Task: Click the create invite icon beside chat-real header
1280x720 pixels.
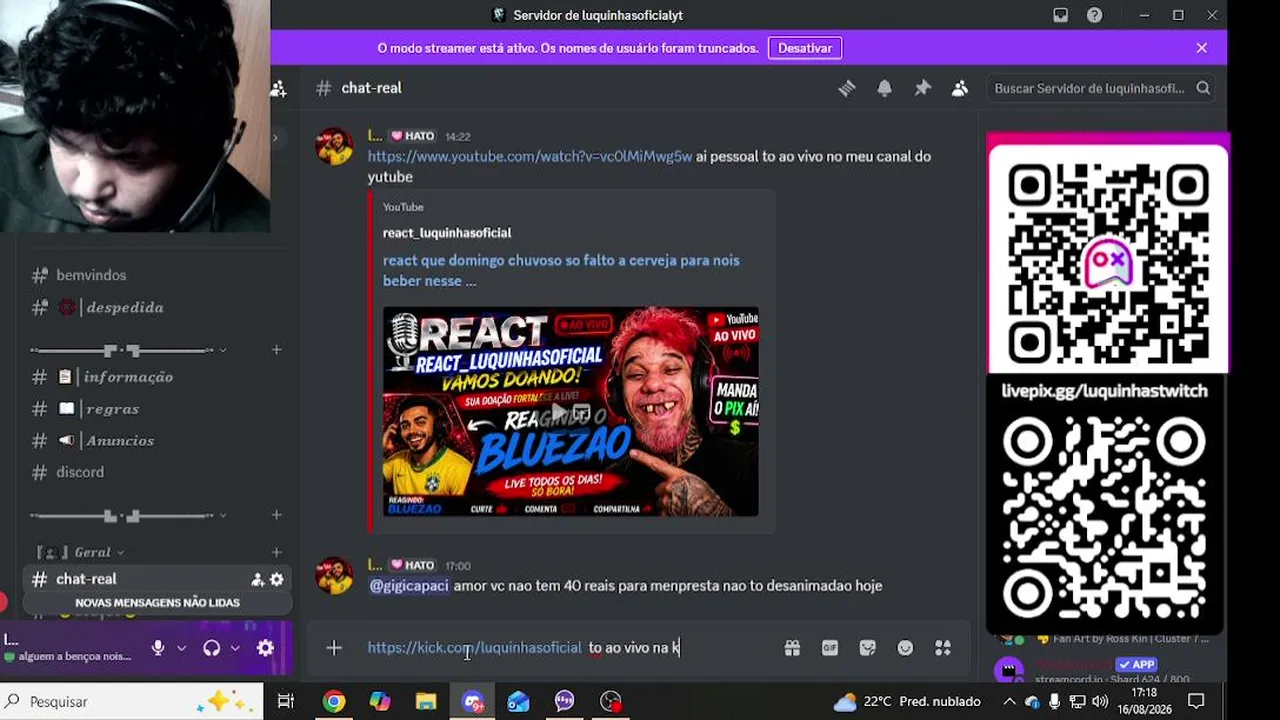Action: pyautogui.click(x=278, y=89)
